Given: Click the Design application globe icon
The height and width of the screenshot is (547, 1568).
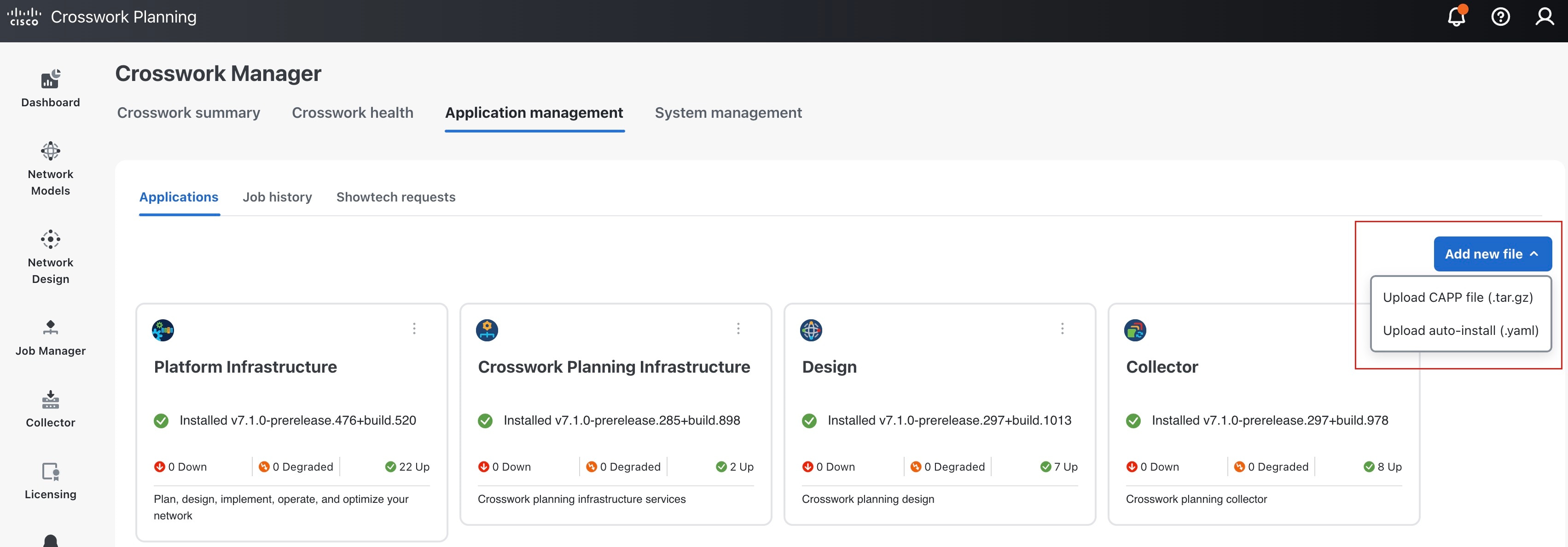Looking at the screenshot, I should point(811,330).
